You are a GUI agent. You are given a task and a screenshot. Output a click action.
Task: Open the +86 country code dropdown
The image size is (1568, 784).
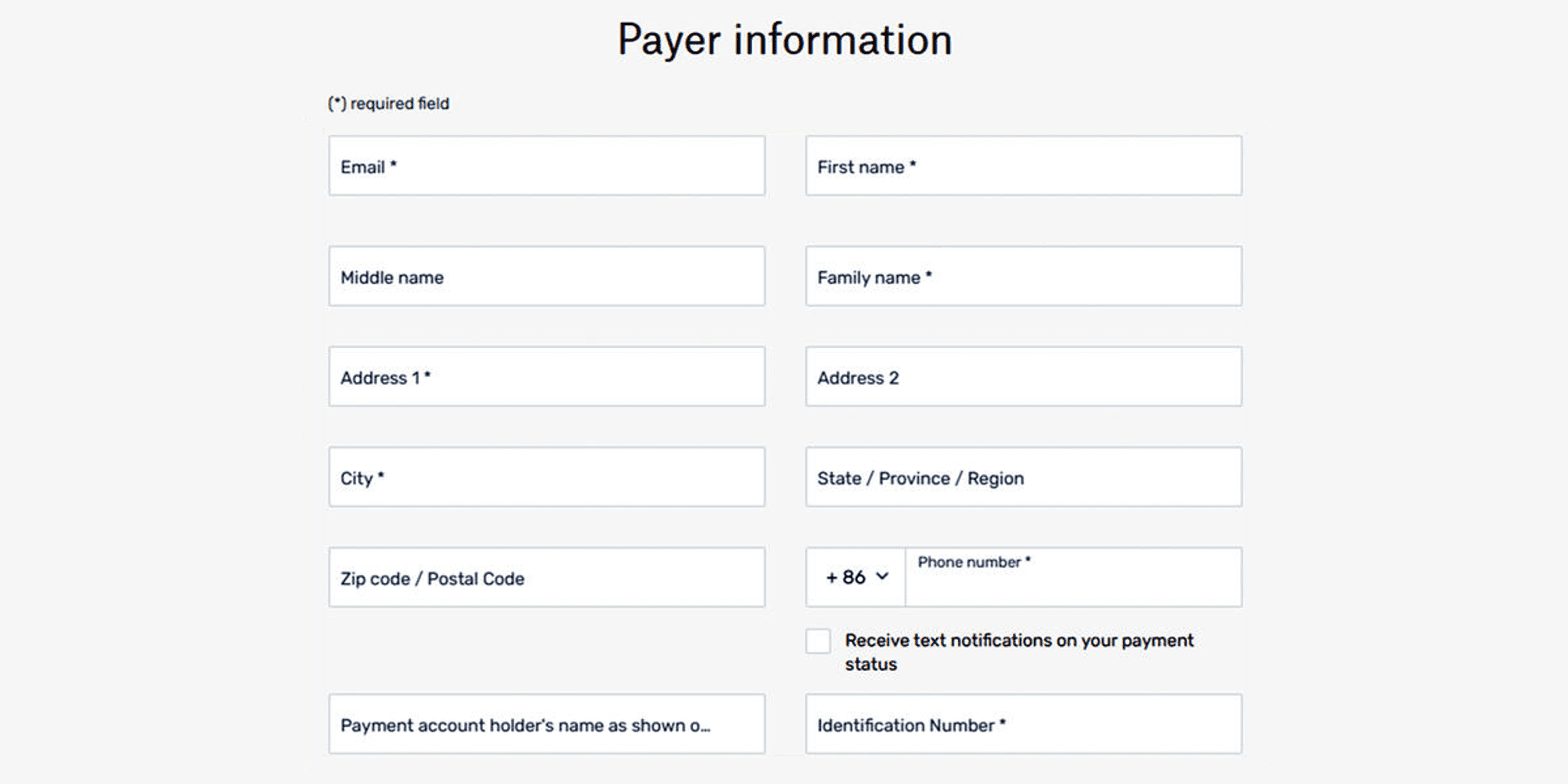click(x=855, y=577)
